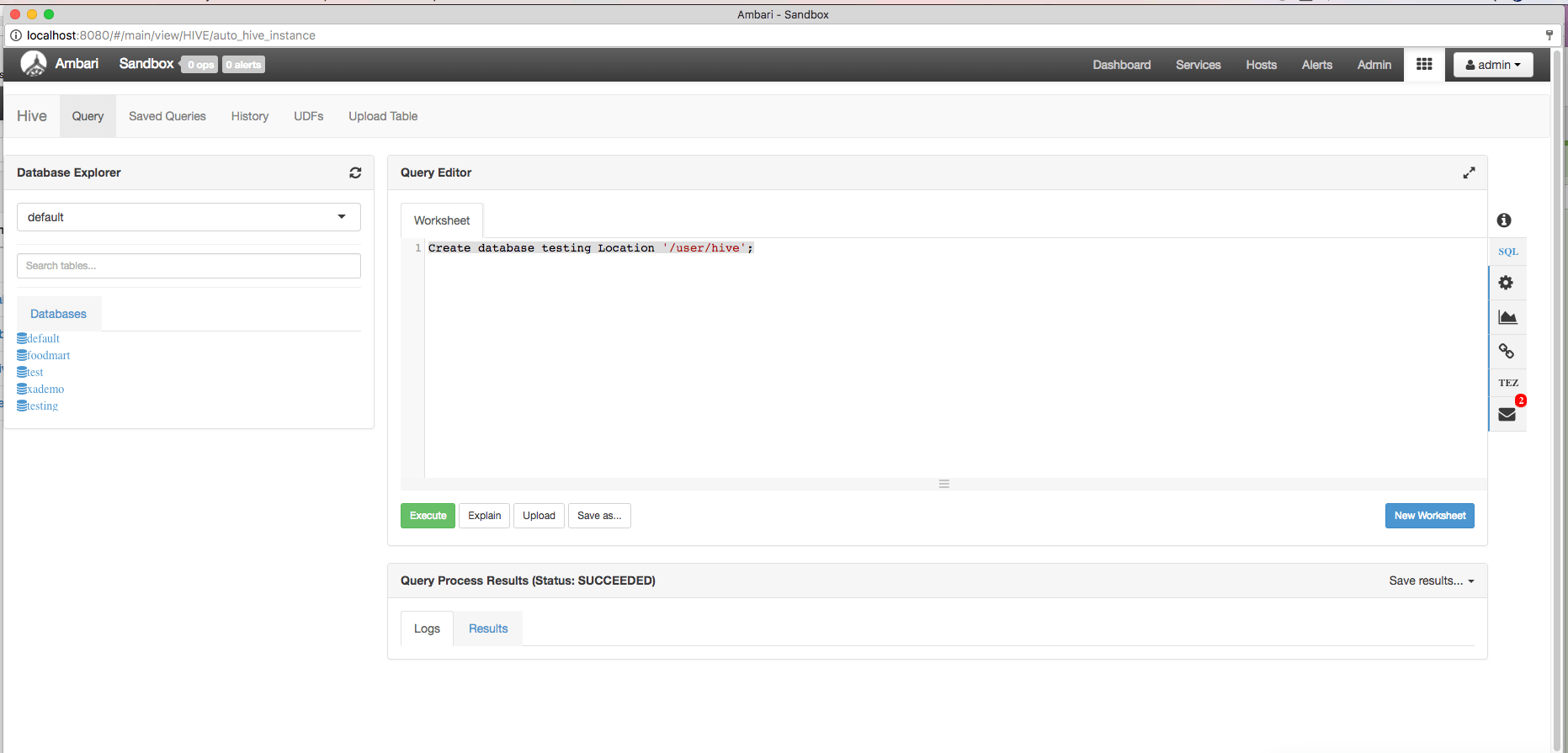Open the admin user dropdown
The image size is (1568, 753).
tap(1493, 65)
